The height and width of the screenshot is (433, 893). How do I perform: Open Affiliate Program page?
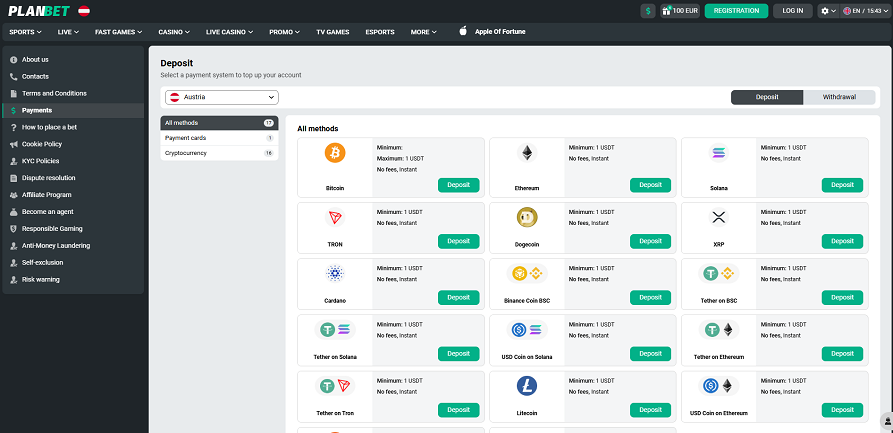[73, 195]
